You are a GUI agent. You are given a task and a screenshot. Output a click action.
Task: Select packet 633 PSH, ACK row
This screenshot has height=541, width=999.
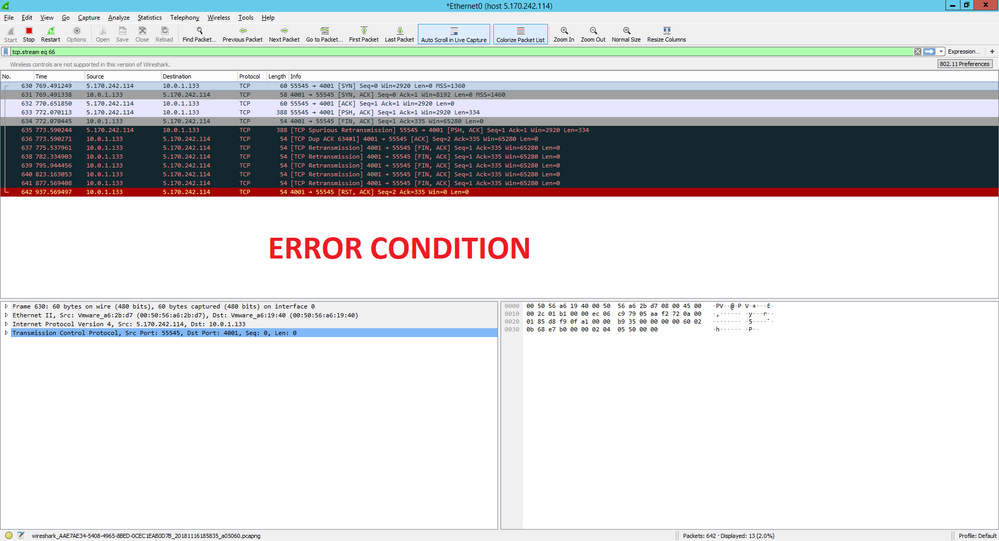[x=500, y=112]
